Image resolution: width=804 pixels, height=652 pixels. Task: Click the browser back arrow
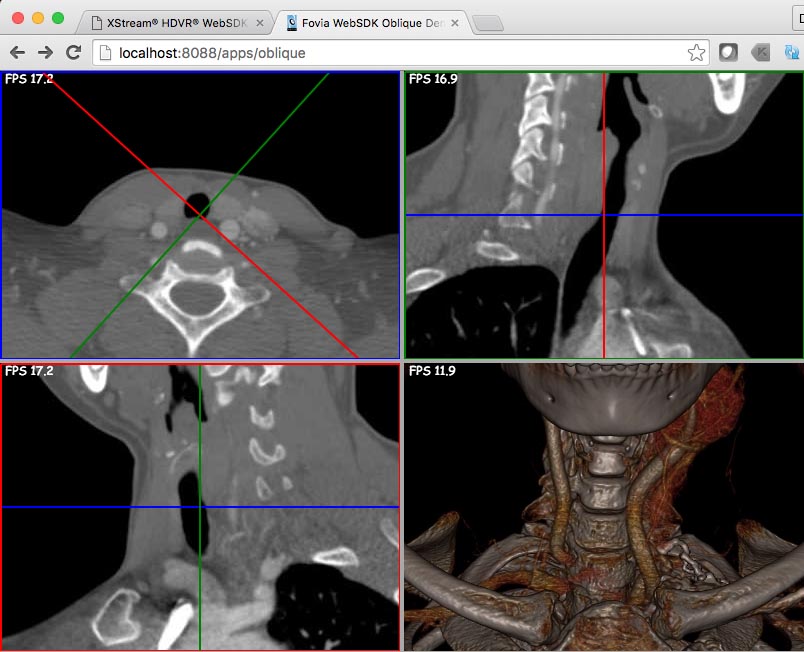tap(17, 53)
